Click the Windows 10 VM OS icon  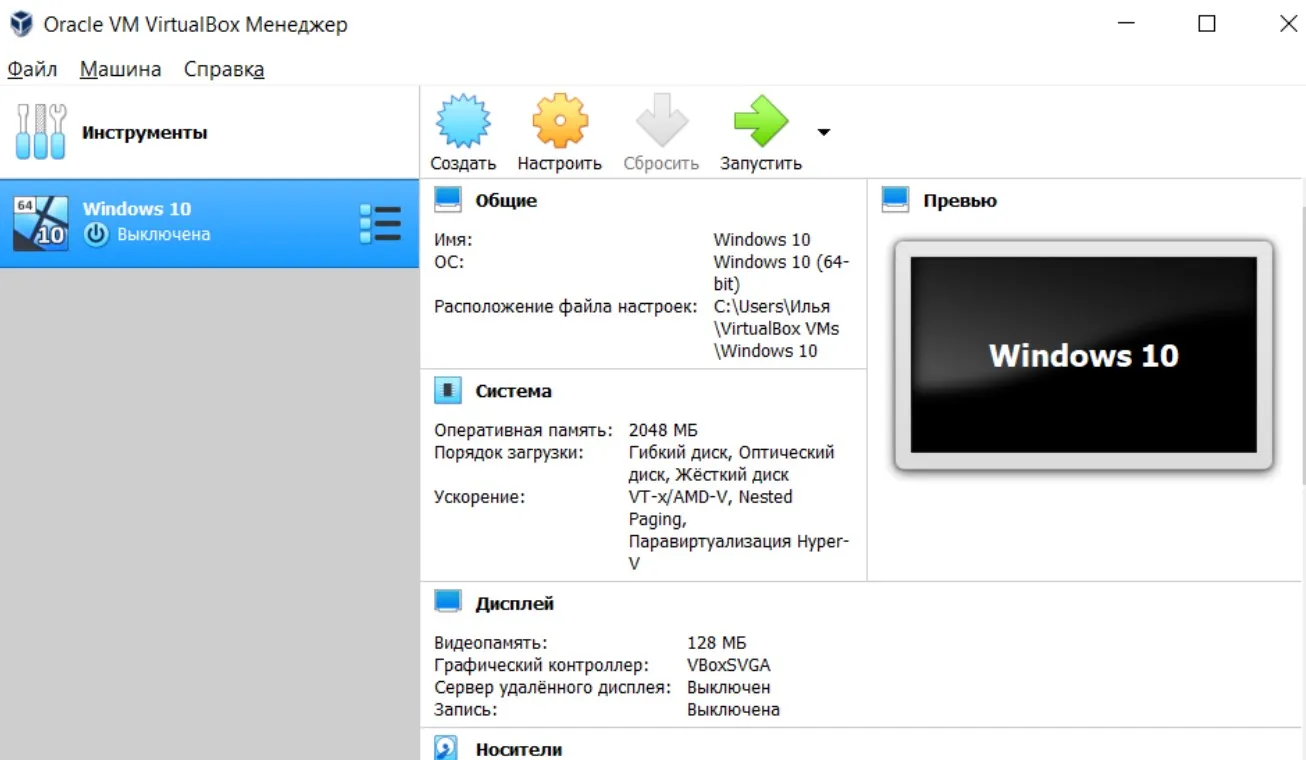[41, 223]
